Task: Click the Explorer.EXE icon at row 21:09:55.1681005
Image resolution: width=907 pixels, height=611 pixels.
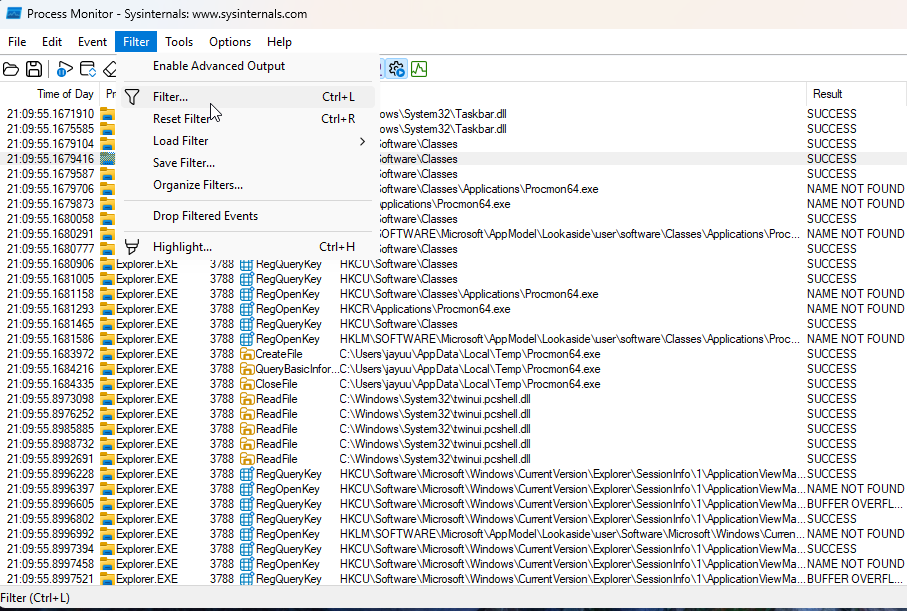Action: point(108,279)
